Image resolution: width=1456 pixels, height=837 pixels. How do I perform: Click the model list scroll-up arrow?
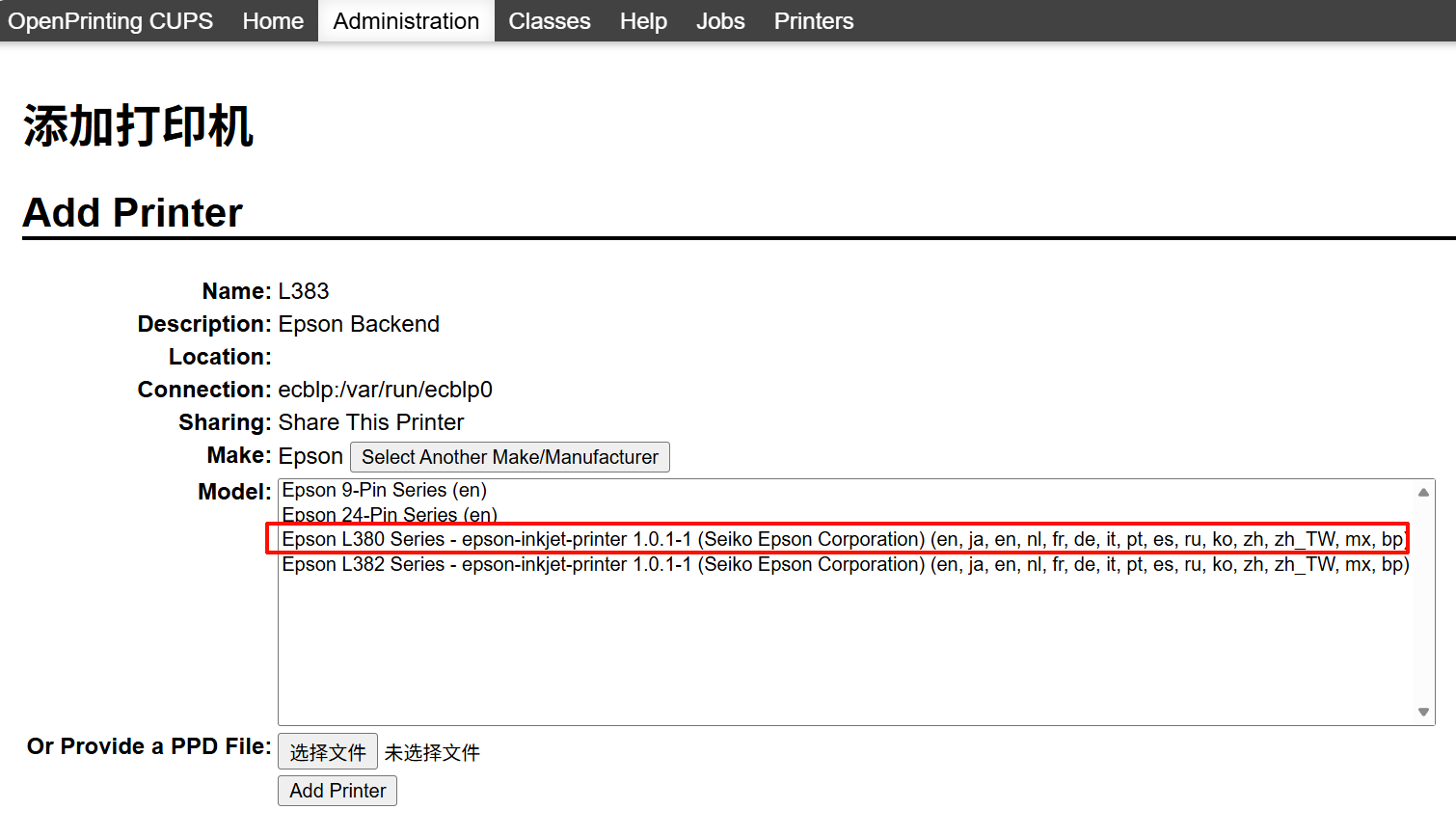[x=1423, y=492]
